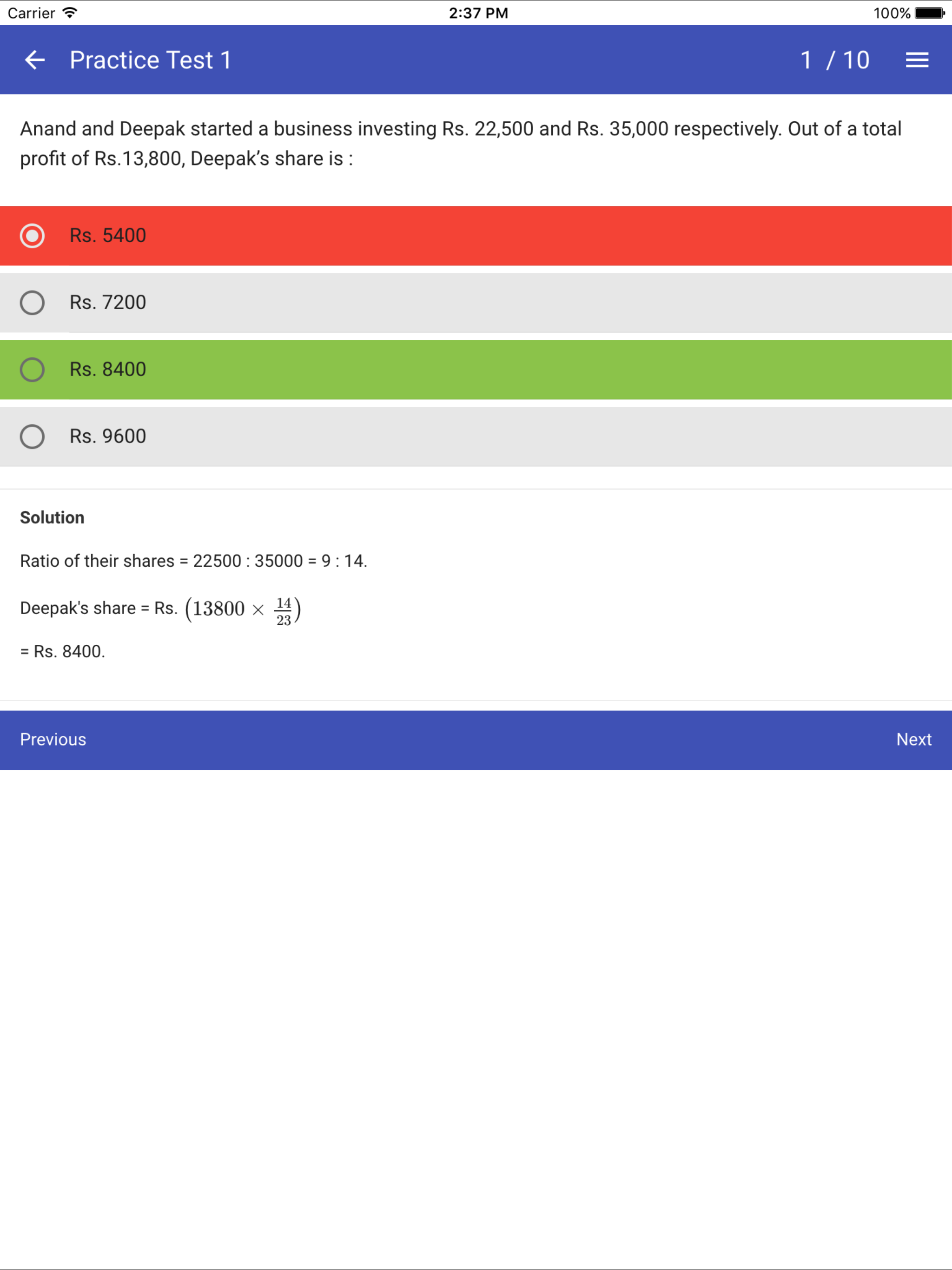This screenshot has height=1270, width=952.
Task: Tap the back arrow icon
Action: pyautogui.click(x=34, y=60)
